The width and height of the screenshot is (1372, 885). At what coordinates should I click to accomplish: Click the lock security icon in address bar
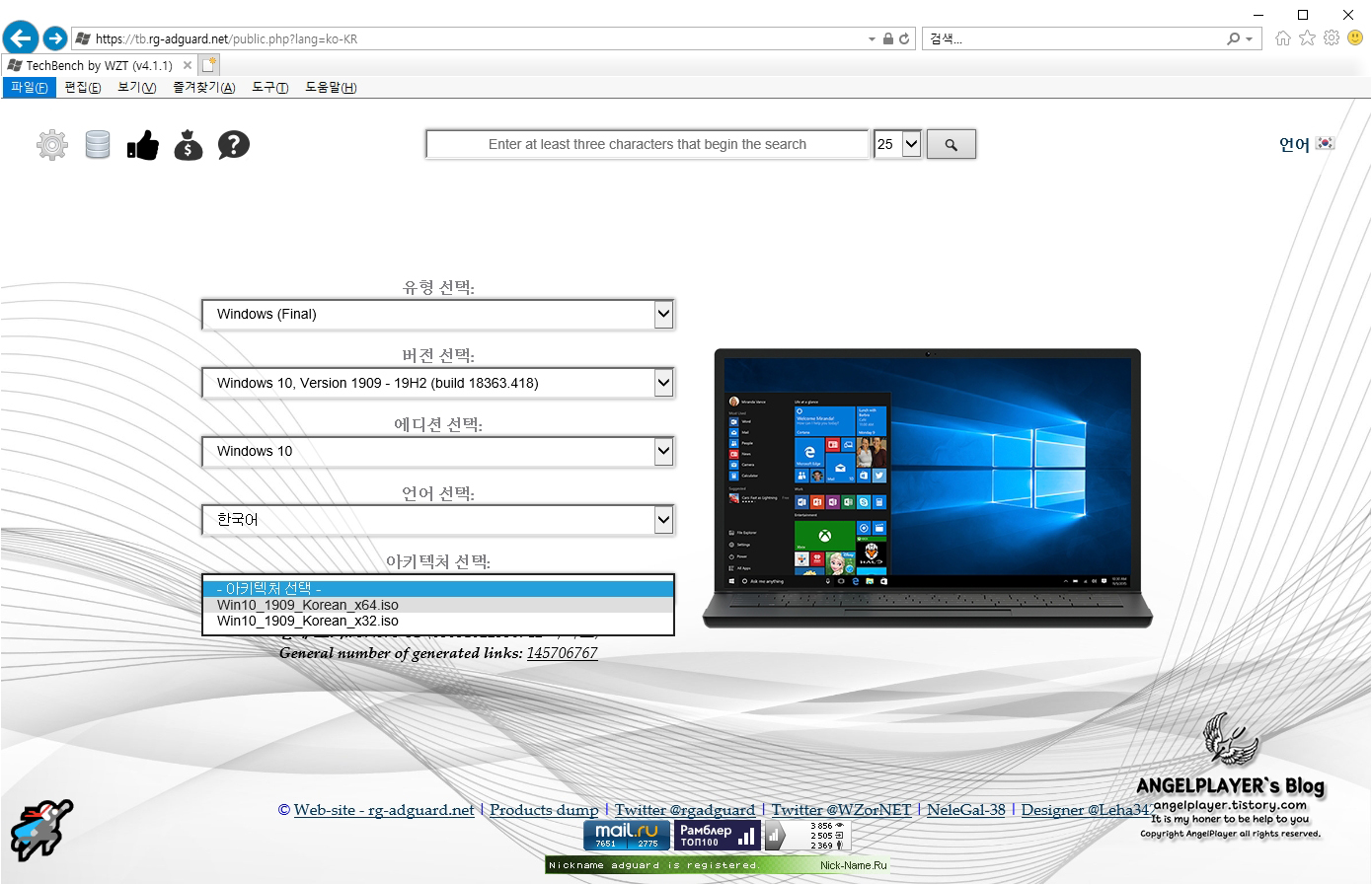pos(887,39)
